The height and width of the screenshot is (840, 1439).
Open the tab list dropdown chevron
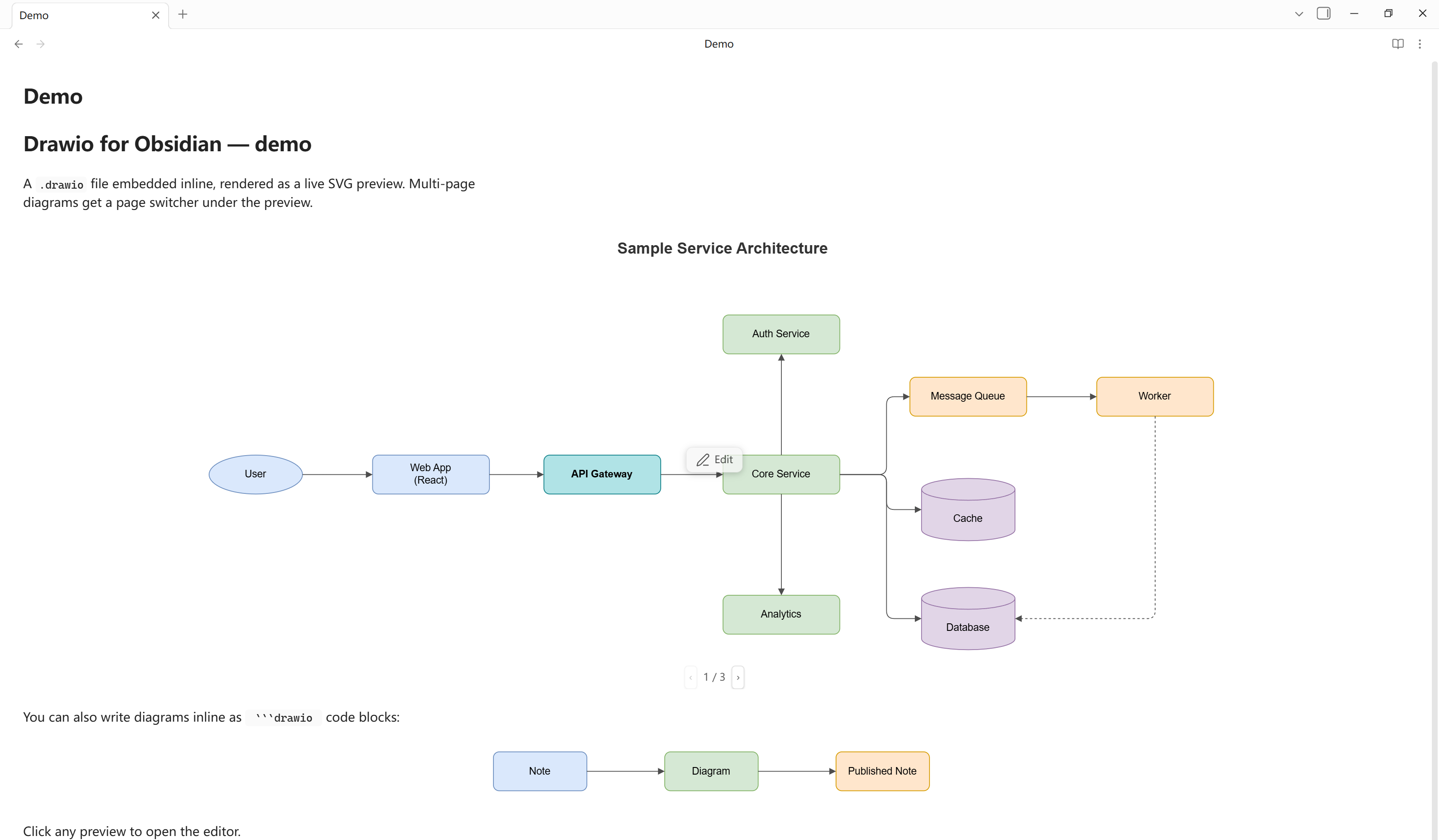(1298, 14)
